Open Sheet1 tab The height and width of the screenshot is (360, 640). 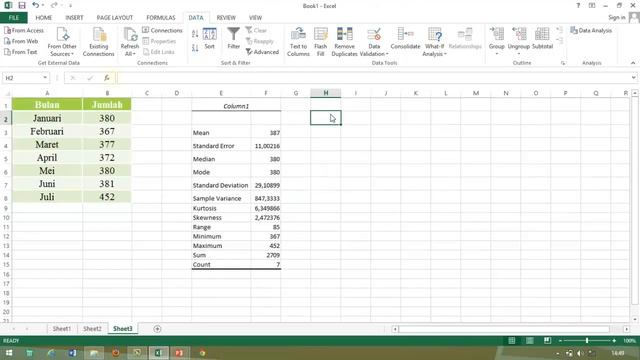coord(62,329)
